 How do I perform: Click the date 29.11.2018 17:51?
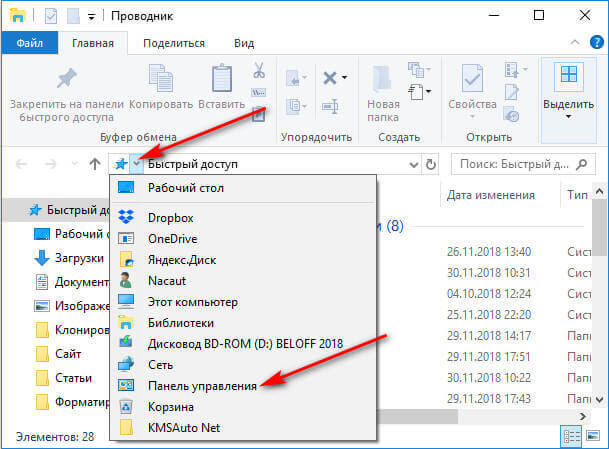489,357
